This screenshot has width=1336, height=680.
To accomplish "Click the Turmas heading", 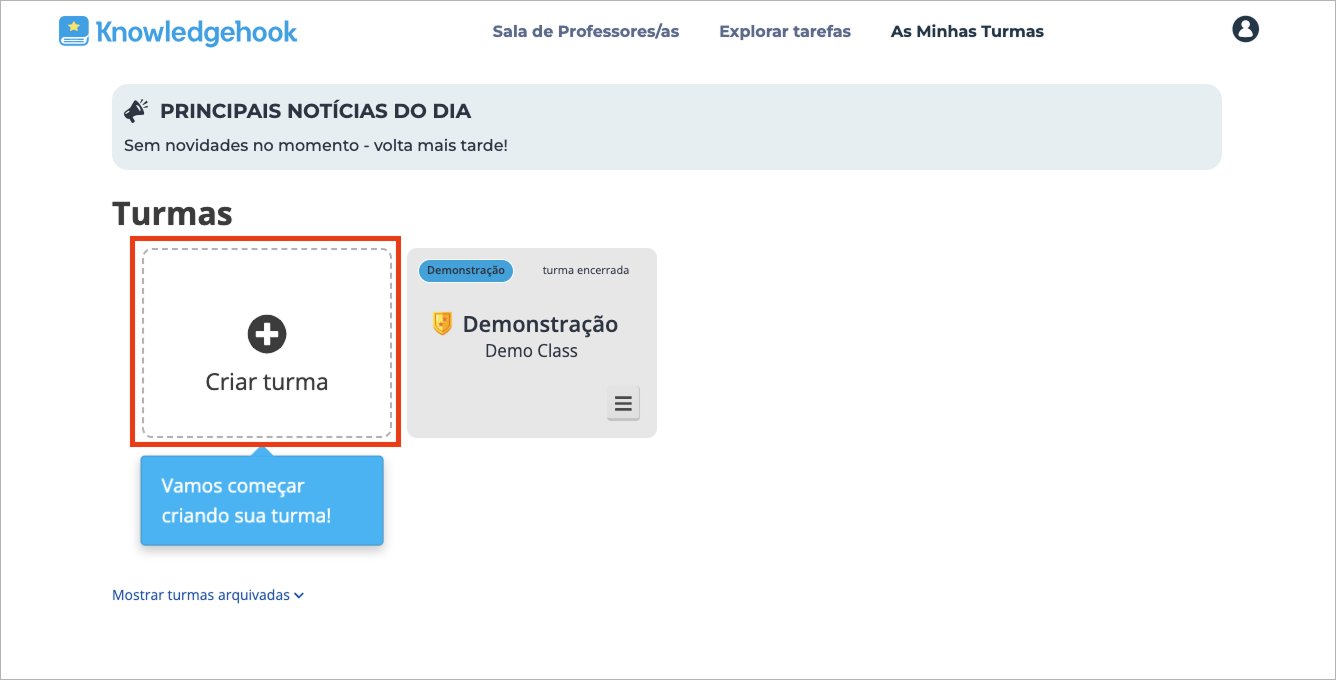I will pyautogui.click(x=172, y=213).
